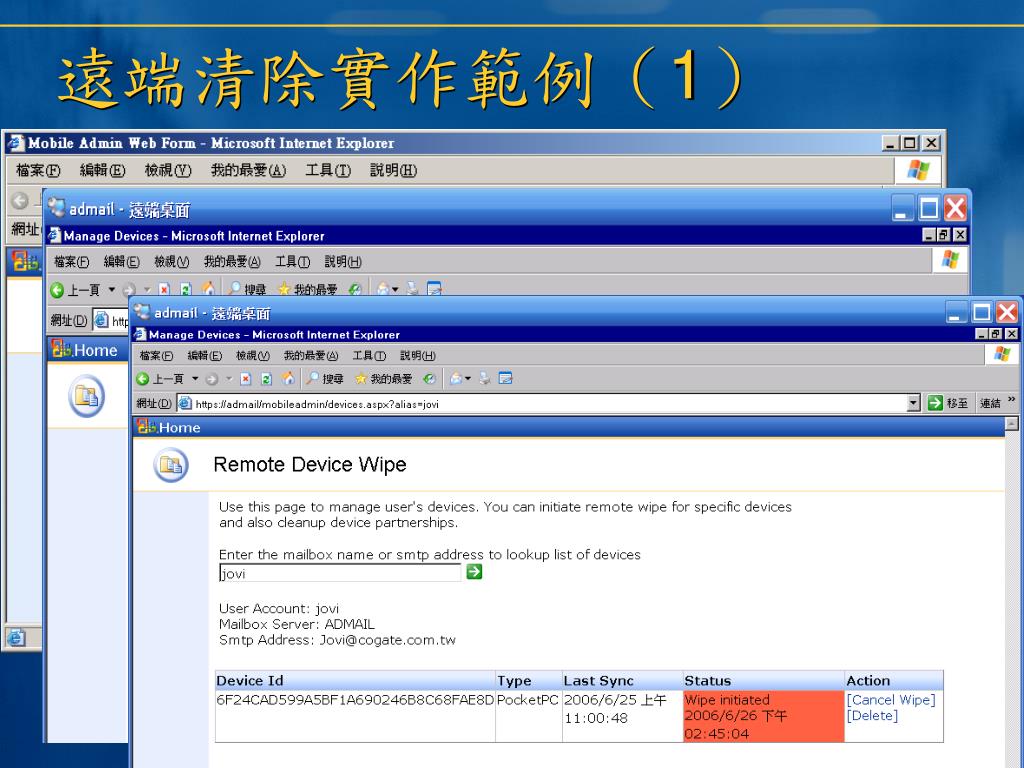Open 說明(H) menu in front Manage Devices window
Viewport: 1024px width, 768px height.
coord(418,356)
